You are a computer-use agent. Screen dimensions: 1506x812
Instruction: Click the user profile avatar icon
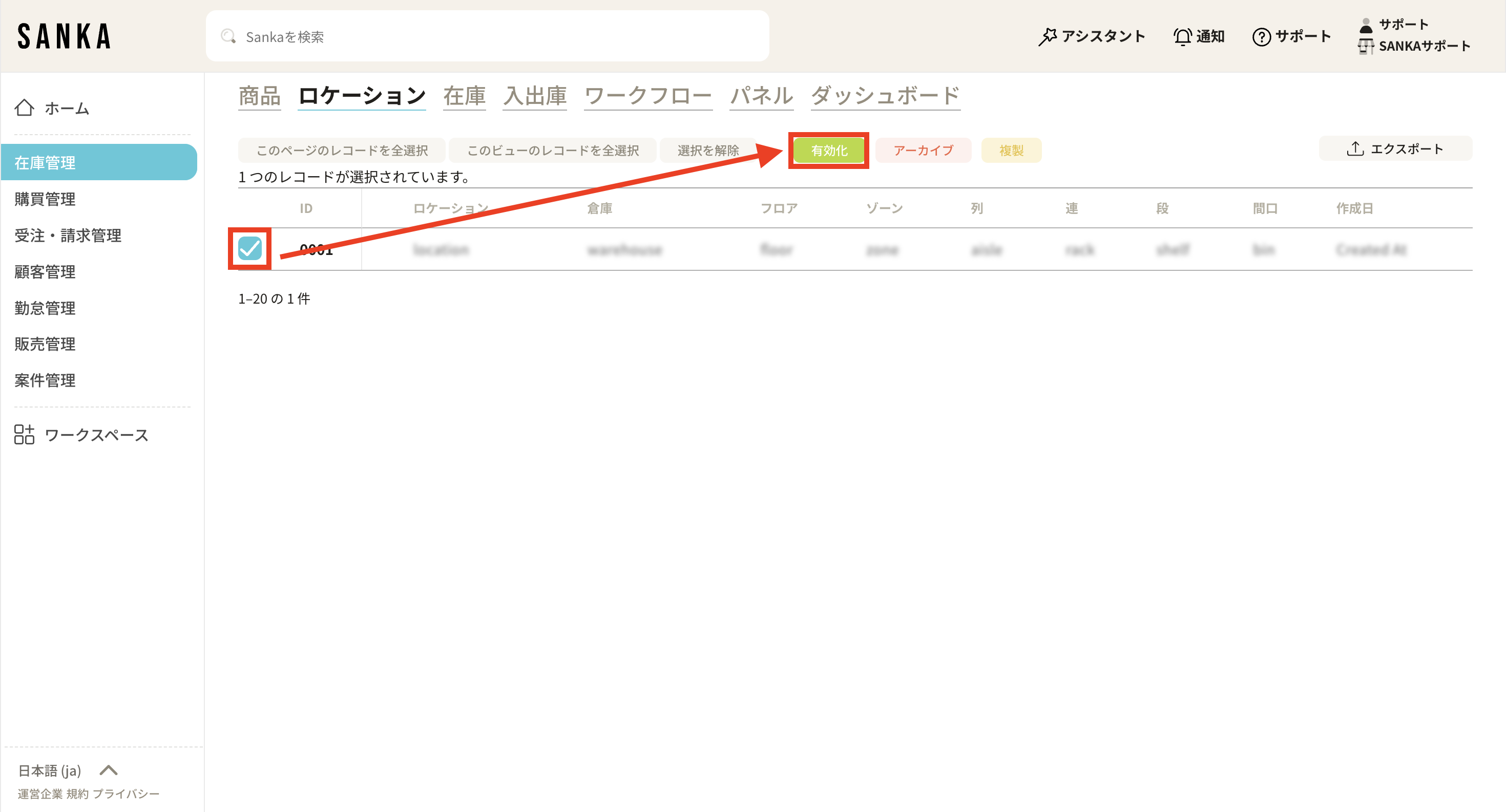click(x=1366, y=25)
